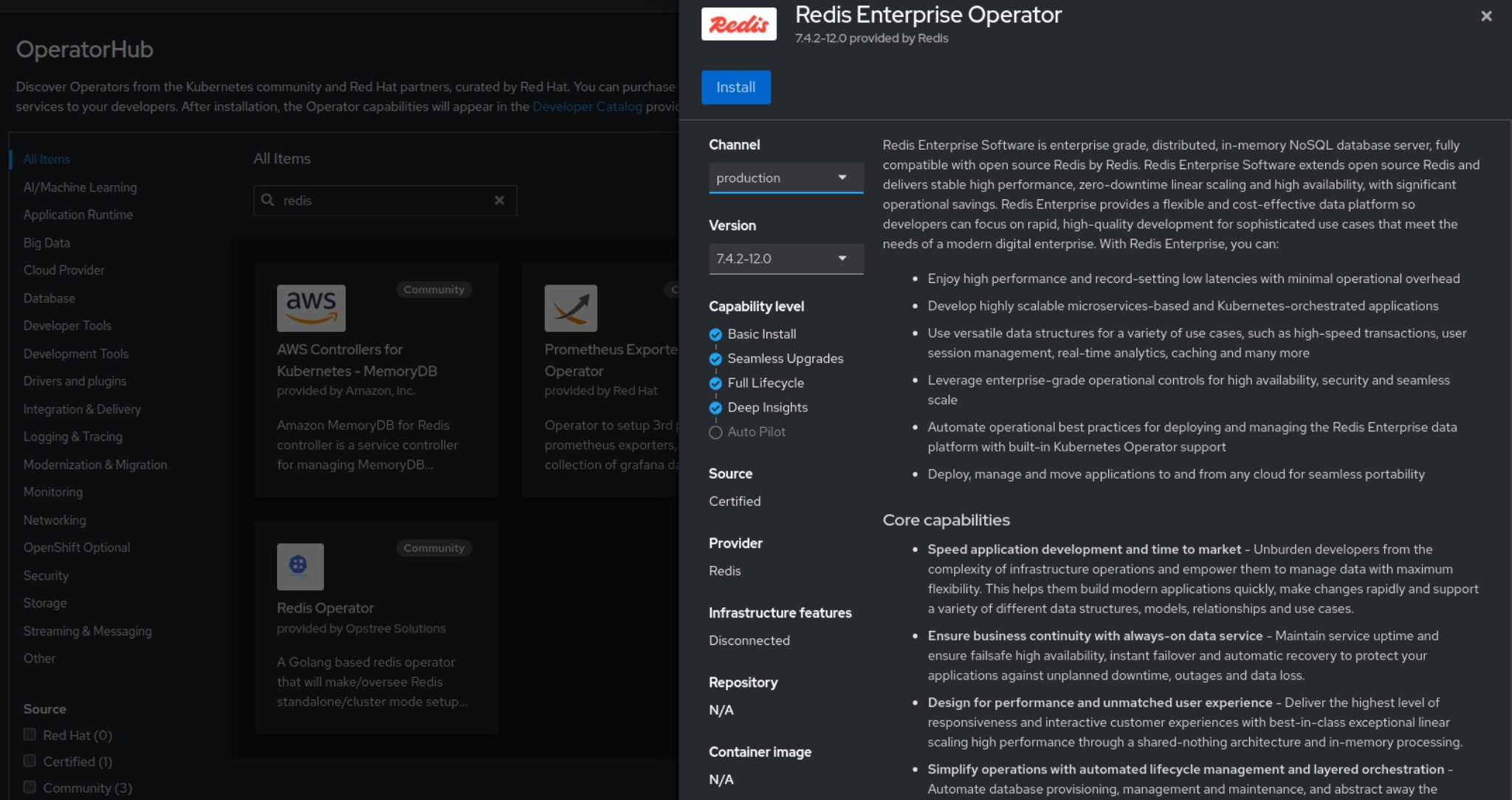
Task: Click the Auto Pilot capability circle icon
Action: click(x=715, y=431)
